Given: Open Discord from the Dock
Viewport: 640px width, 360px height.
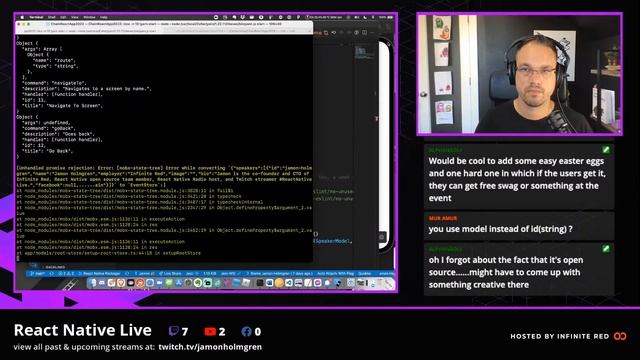Looking at the screenshot, I should tap(102, 282).
